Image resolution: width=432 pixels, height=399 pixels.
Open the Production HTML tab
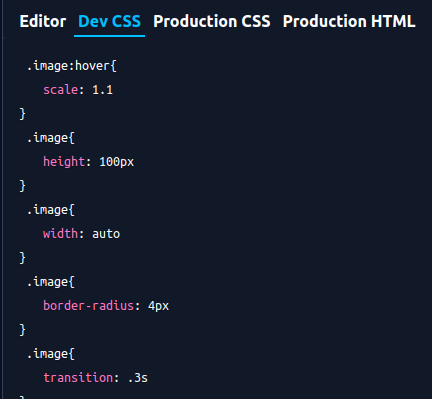coord(349,21)
